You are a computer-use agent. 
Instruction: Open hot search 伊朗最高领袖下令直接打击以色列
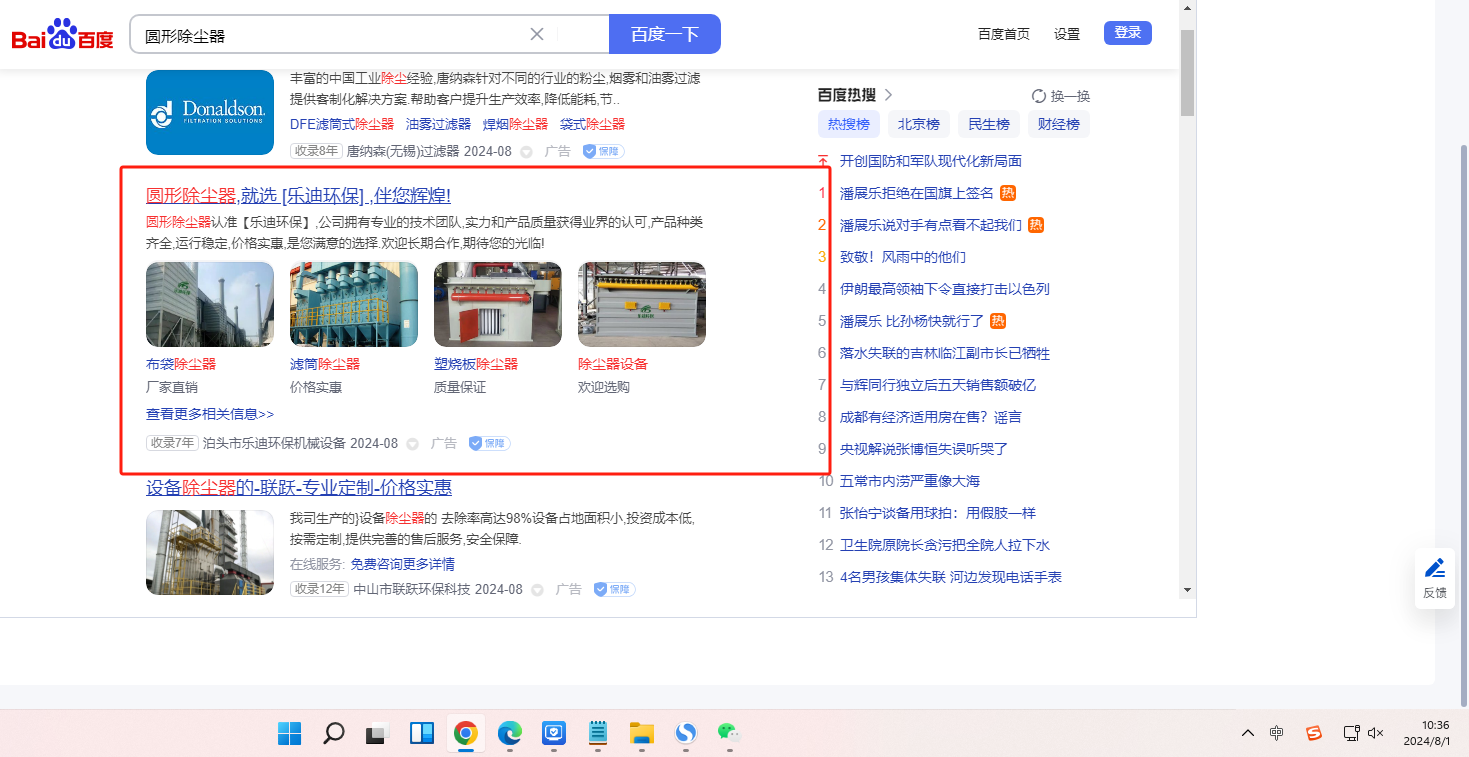tap(945, 289)
